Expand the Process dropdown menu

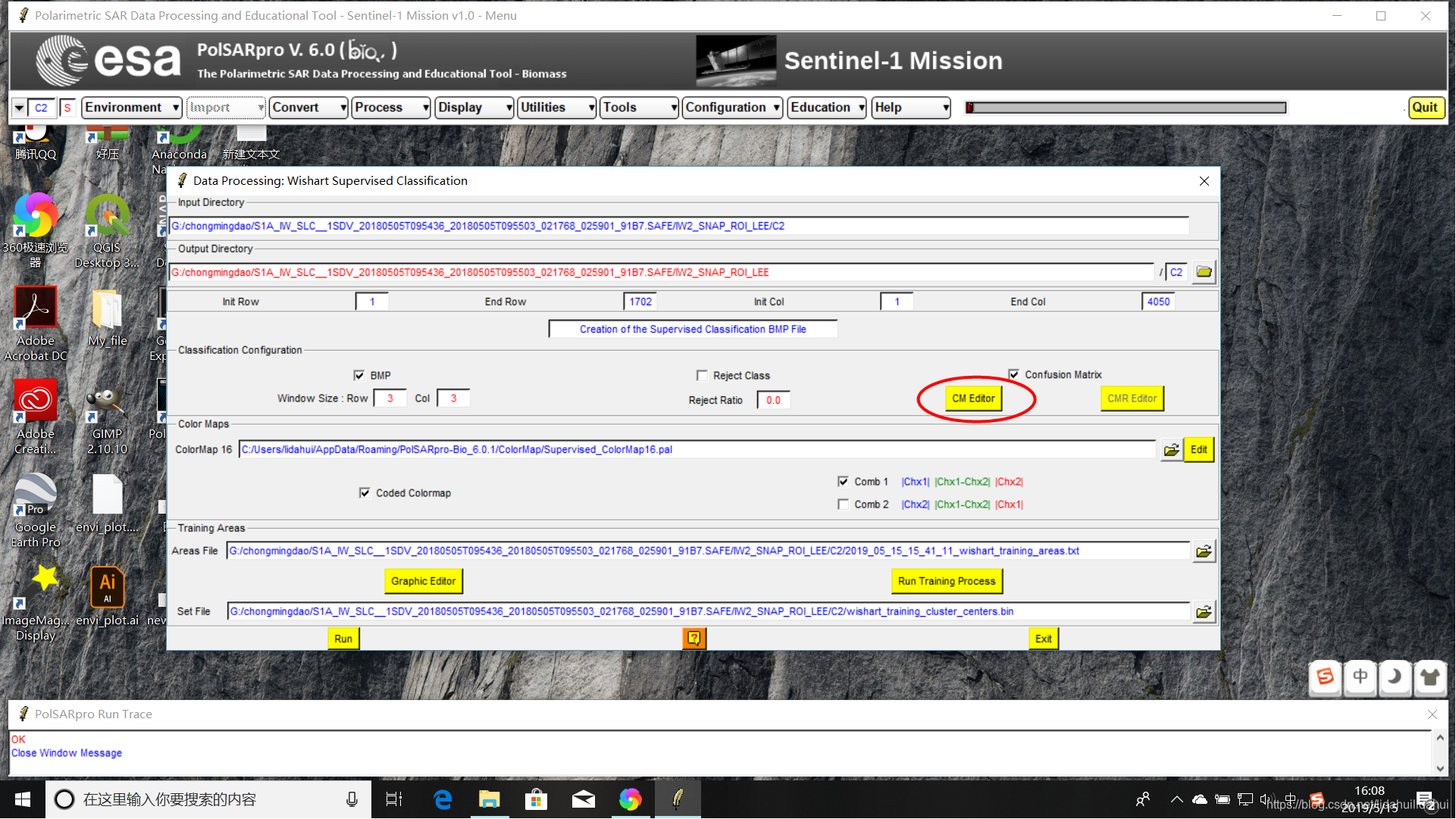[x=391, y=108]
